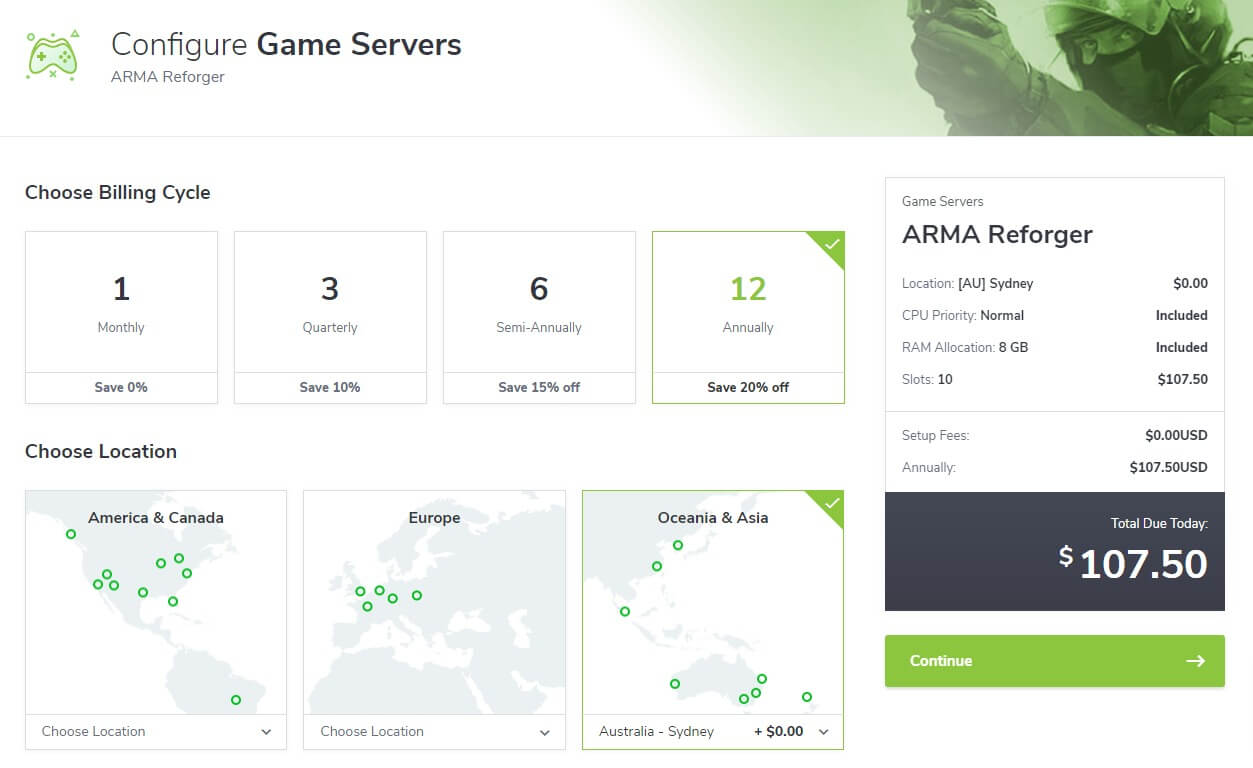This screenshot has width=1253, height=768.
Task: Click the Setup Fees $0.00USD value
Action: click(1176, 436)
